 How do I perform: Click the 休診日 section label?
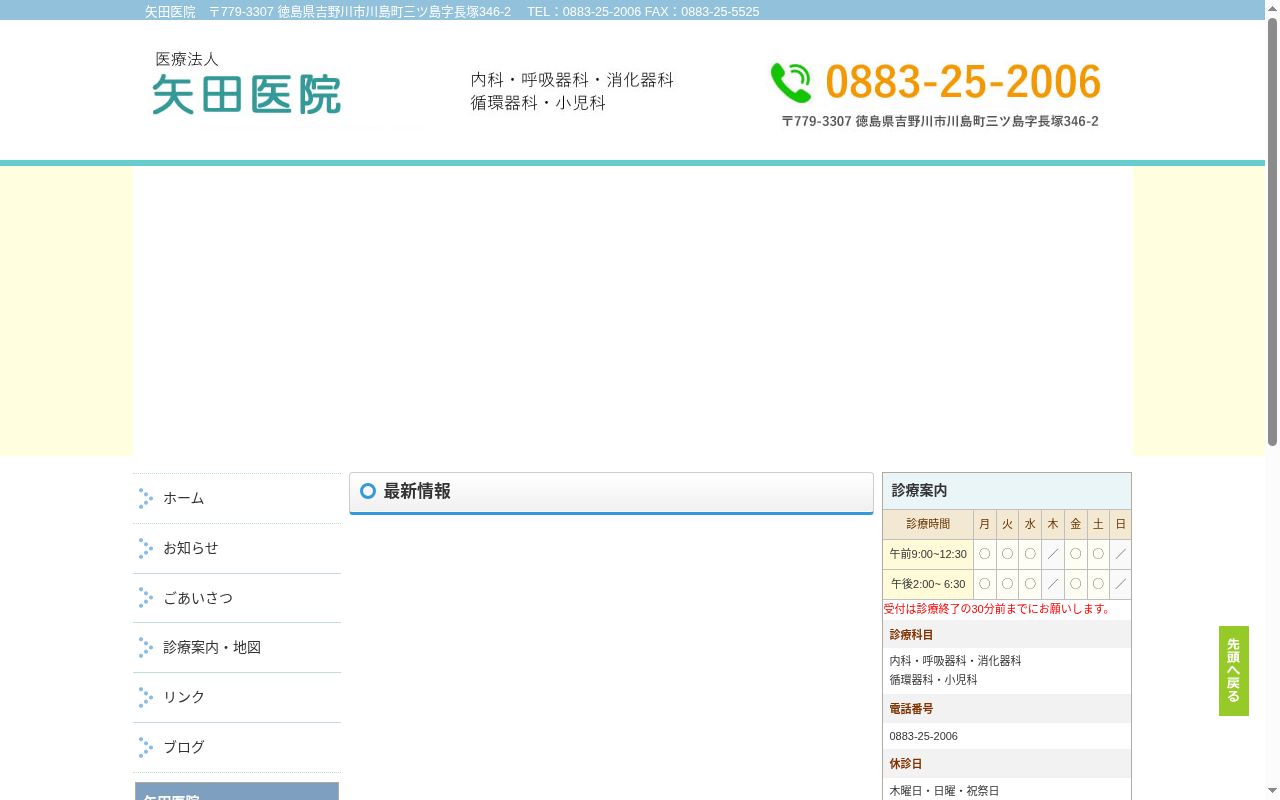click(x=906, y=764)
